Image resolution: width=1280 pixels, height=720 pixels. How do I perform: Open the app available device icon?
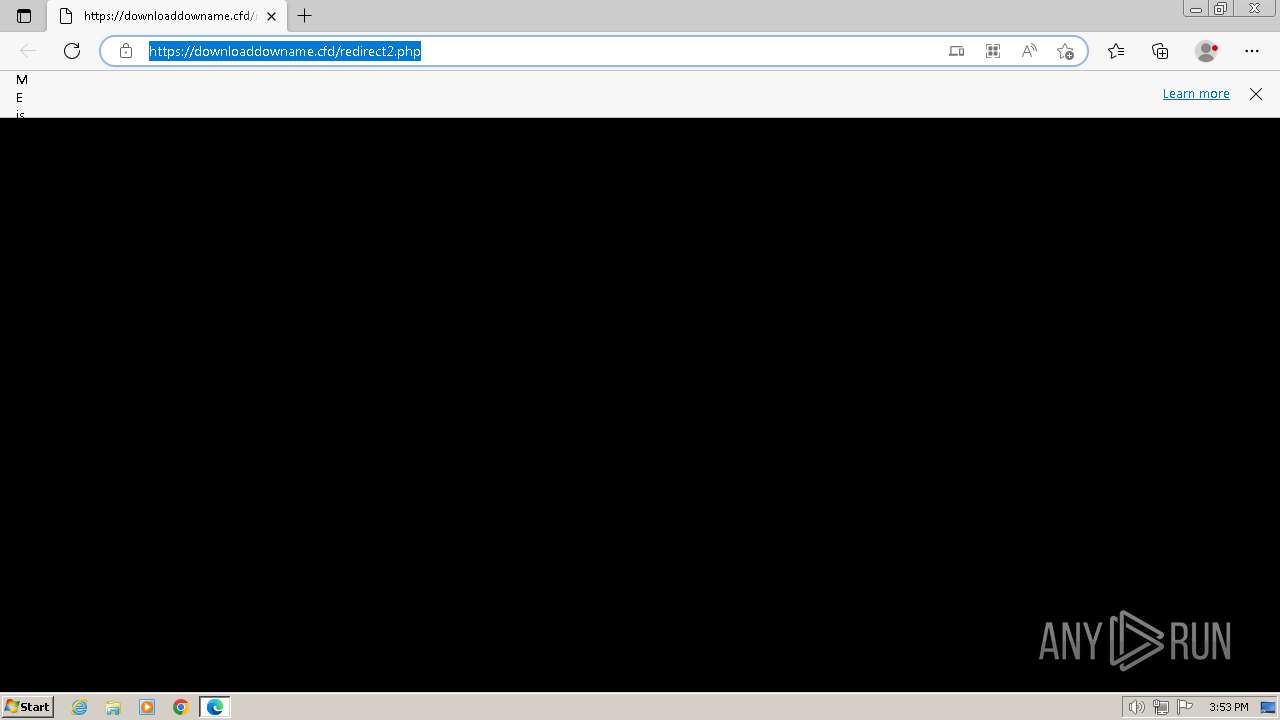pyautogui.click(x=957, y=51)
